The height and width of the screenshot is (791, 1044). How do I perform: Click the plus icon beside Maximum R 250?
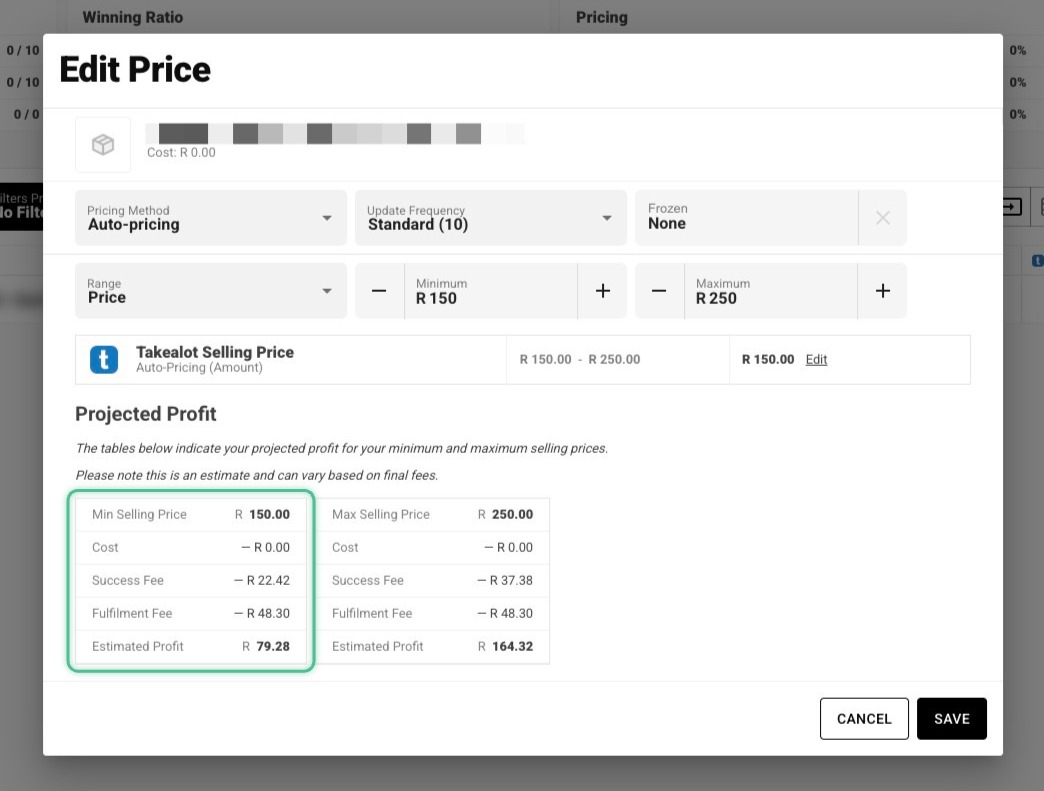click(883, 290)
